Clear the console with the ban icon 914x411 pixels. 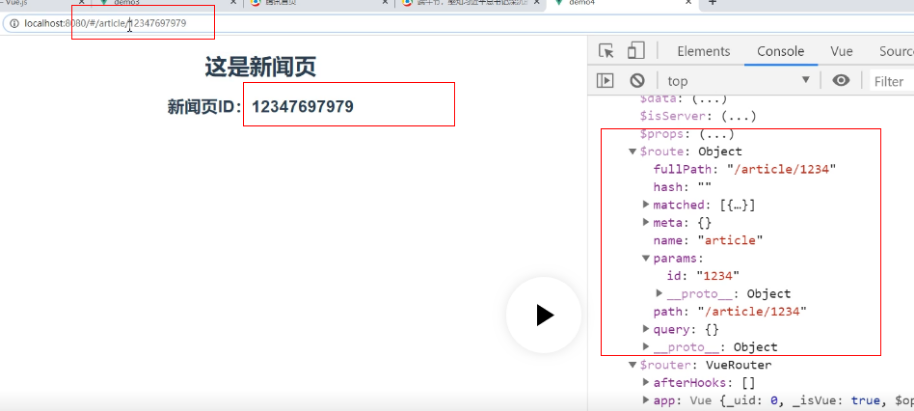coord(637,81)
